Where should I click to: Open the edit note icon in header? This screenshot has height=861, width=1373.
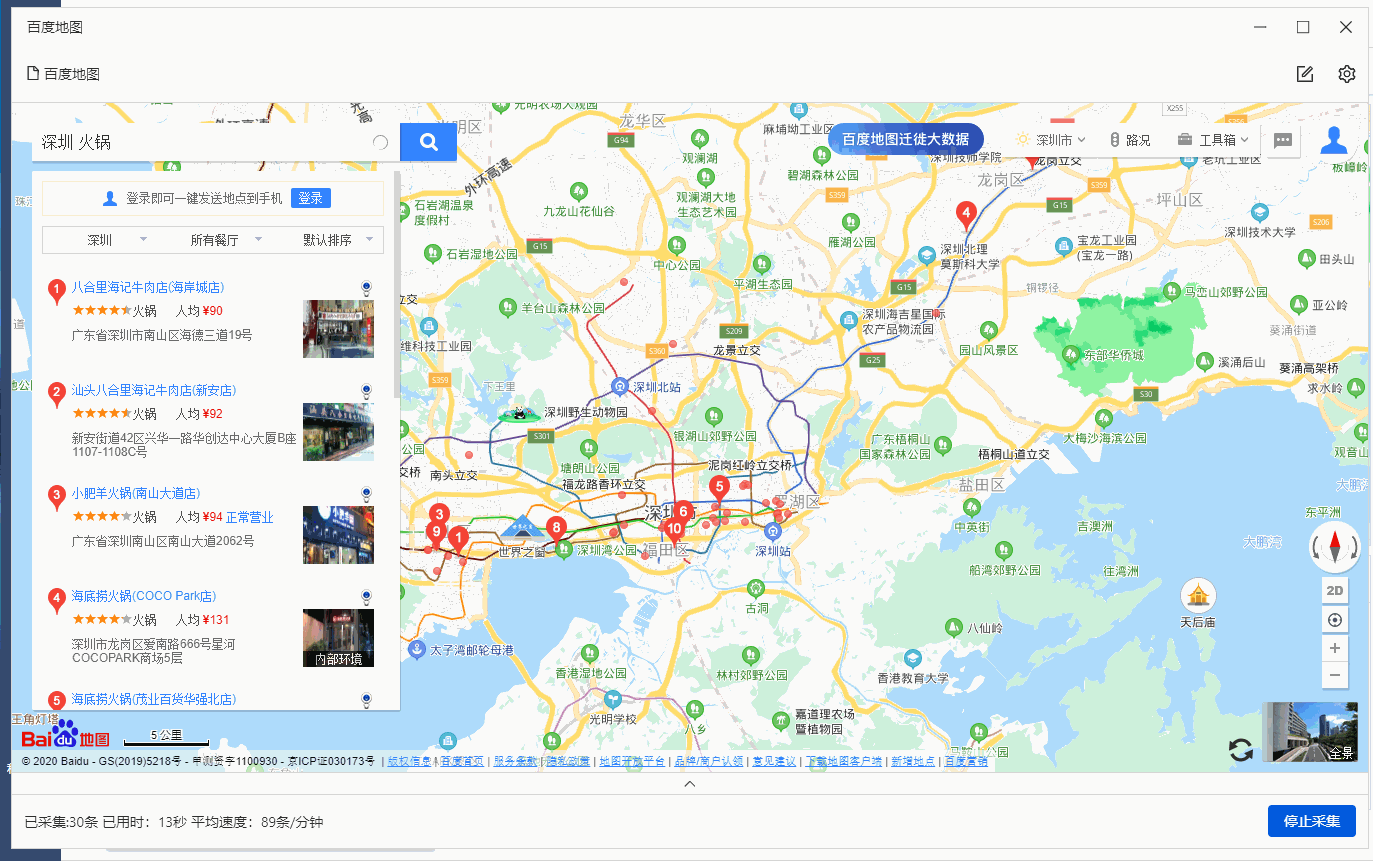(1304, 74)
